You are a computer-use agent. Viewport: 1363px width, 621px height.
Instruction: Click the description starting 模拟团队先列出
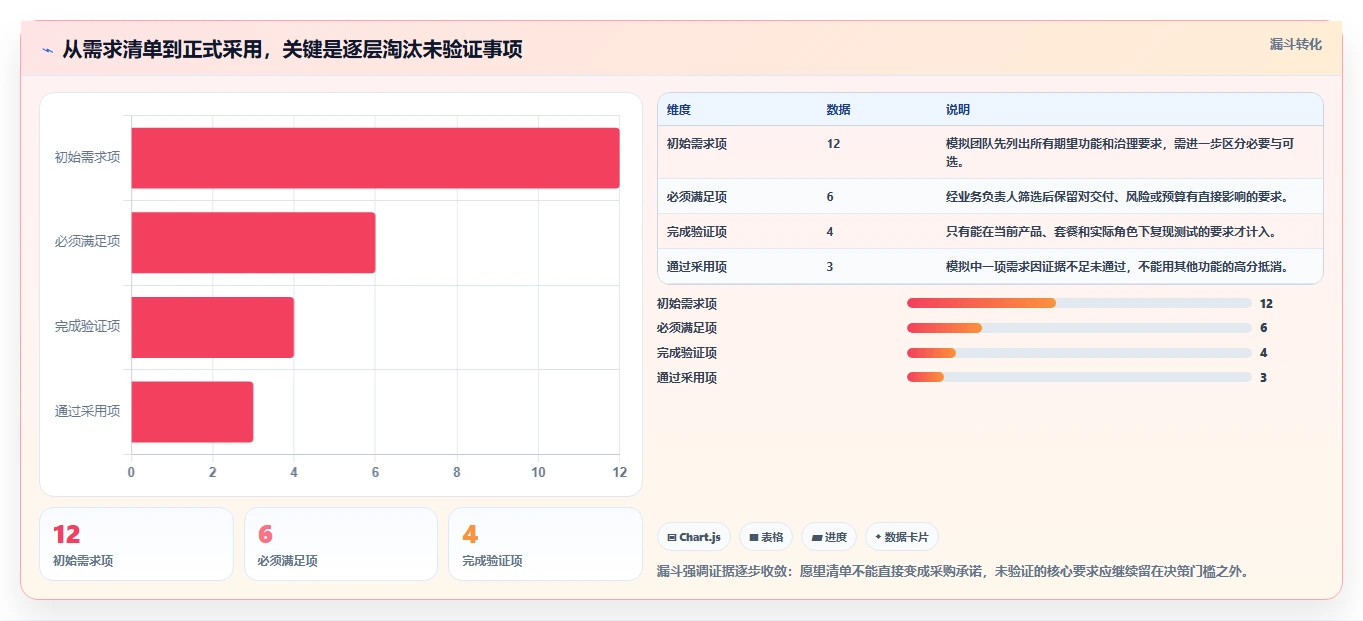coord(1121,152)
